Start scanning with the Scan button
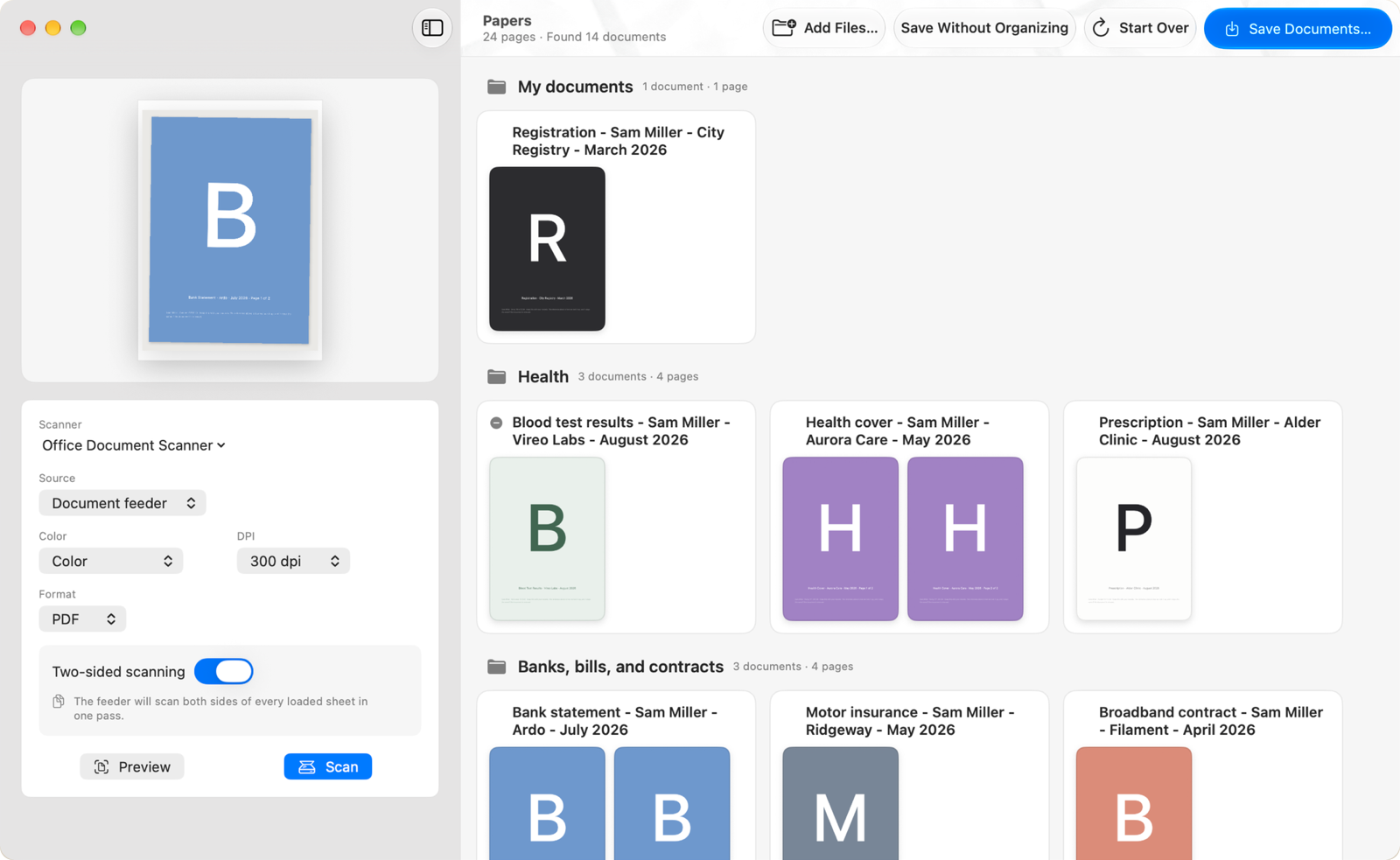 328,766
